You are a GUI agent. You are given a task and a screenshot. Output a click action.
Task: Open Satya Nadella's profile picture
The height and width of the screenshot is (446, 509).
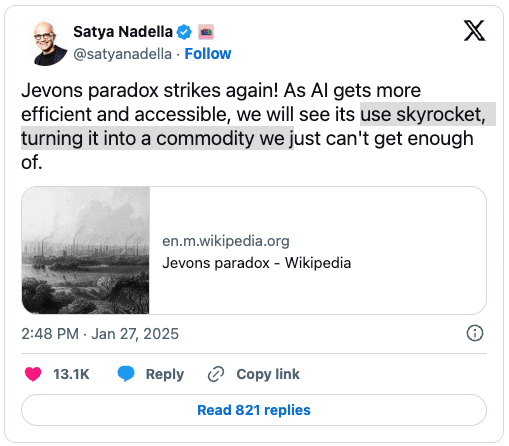(x=47, y=44)
